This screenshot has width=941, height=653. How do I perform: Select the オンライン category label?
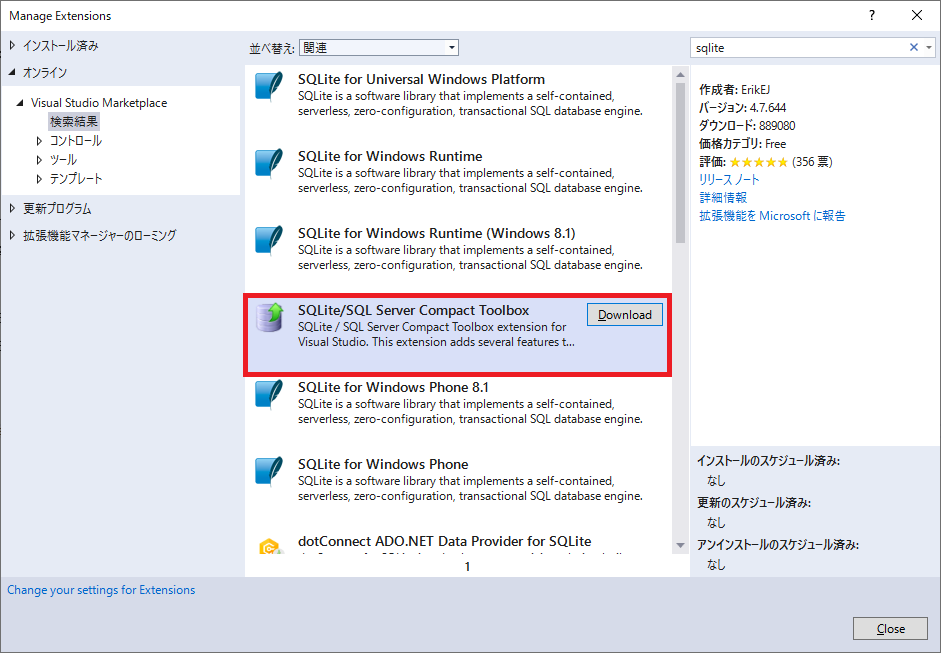coord(45,72)
